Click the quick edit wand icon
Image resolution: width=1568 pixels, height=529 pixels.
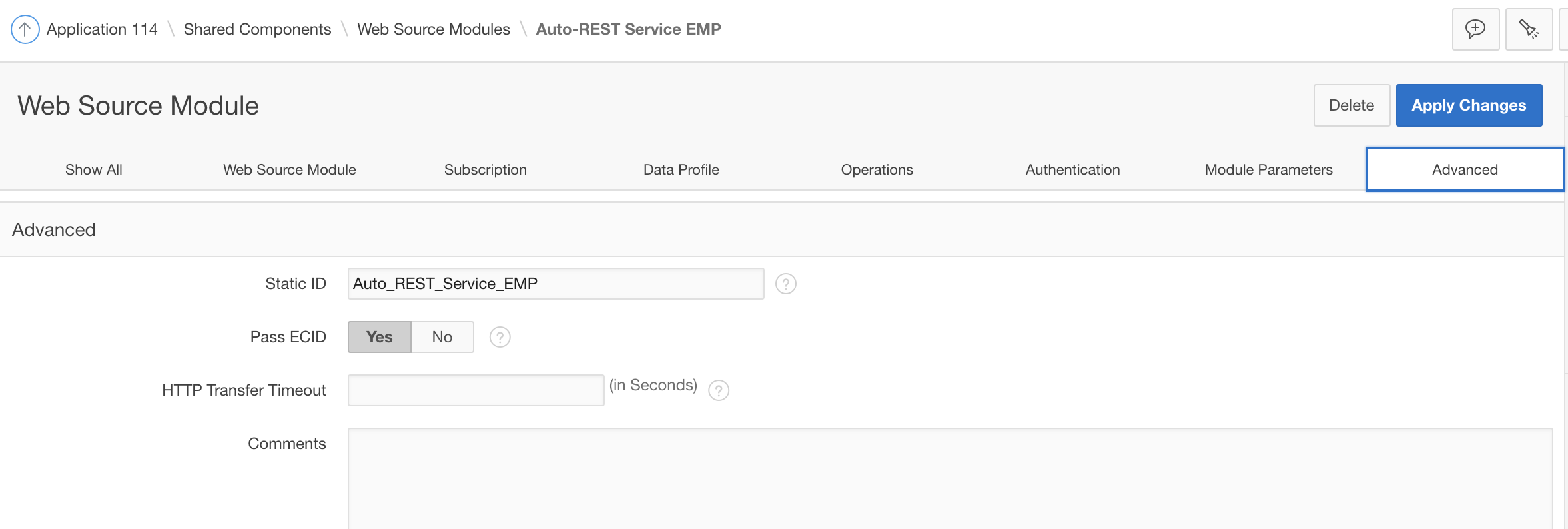[x=1529, y=29]
